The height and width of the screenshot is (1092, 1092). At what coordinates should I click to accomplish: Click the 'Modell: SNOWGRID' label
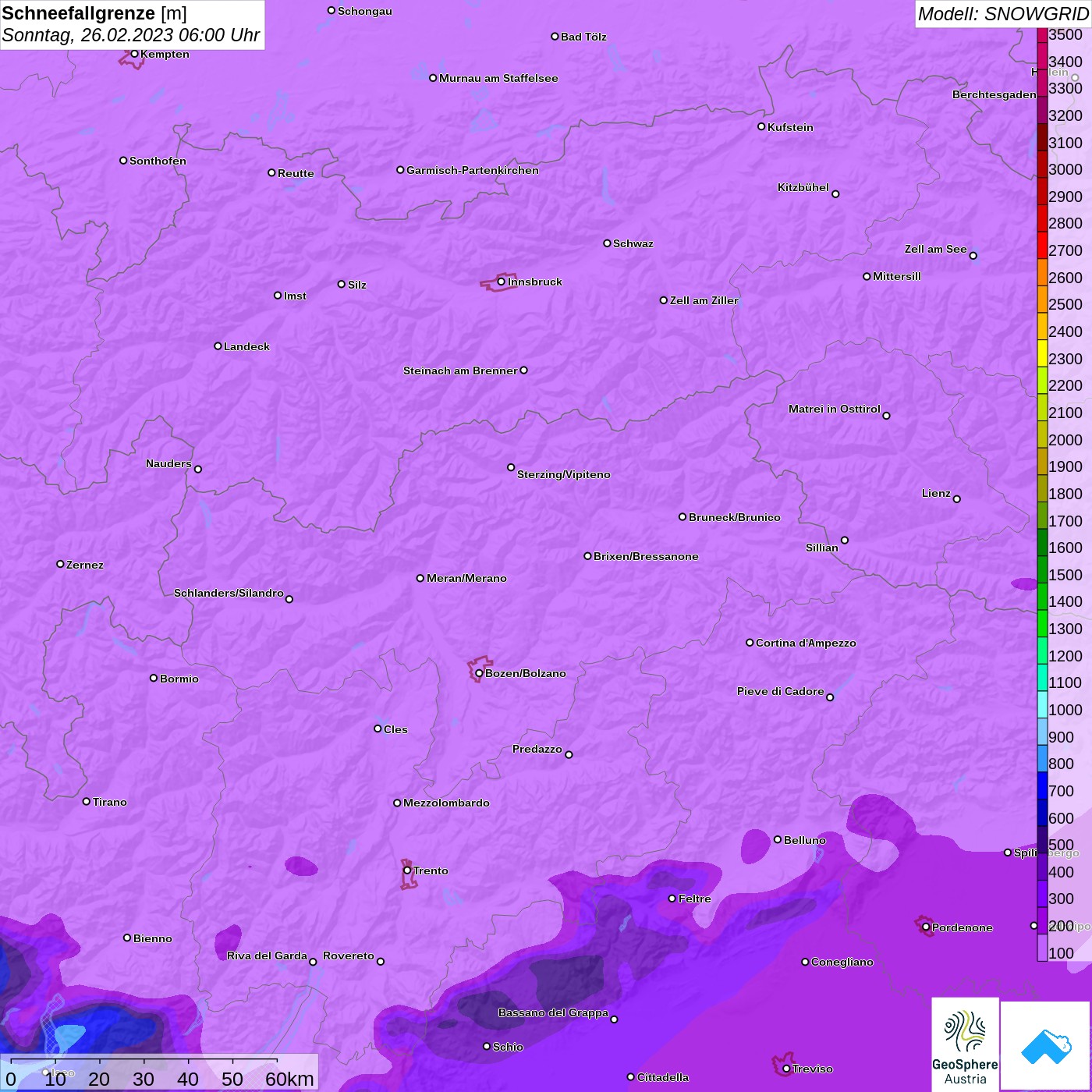[x=1003, y=13]
